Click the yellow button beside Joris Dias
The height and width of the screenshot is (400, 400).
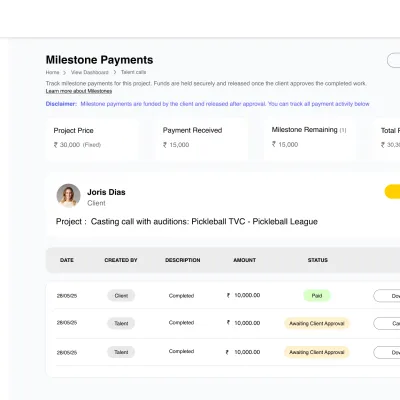coord(392,192)
